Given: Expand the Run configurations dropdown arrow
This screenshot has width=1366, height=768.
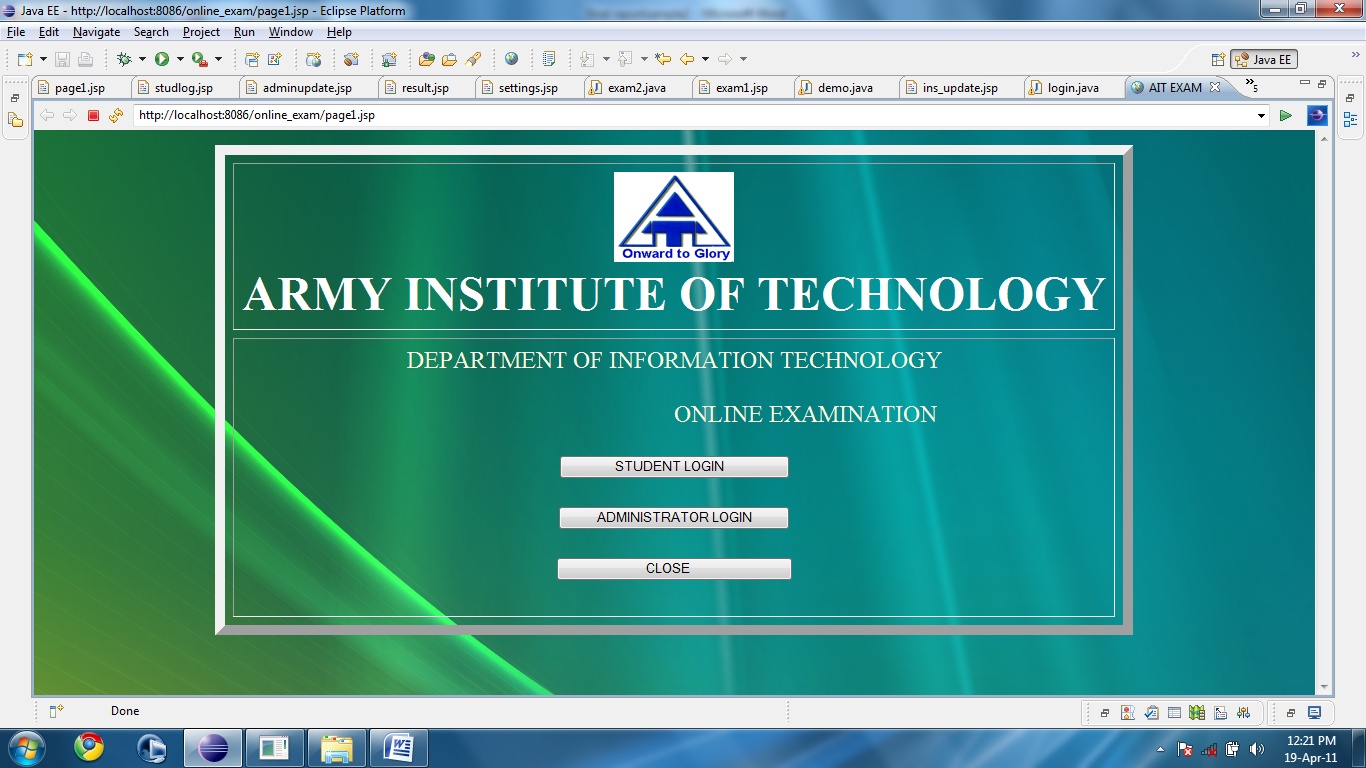Looking at the screenshot, I should [x=180, y=60].
